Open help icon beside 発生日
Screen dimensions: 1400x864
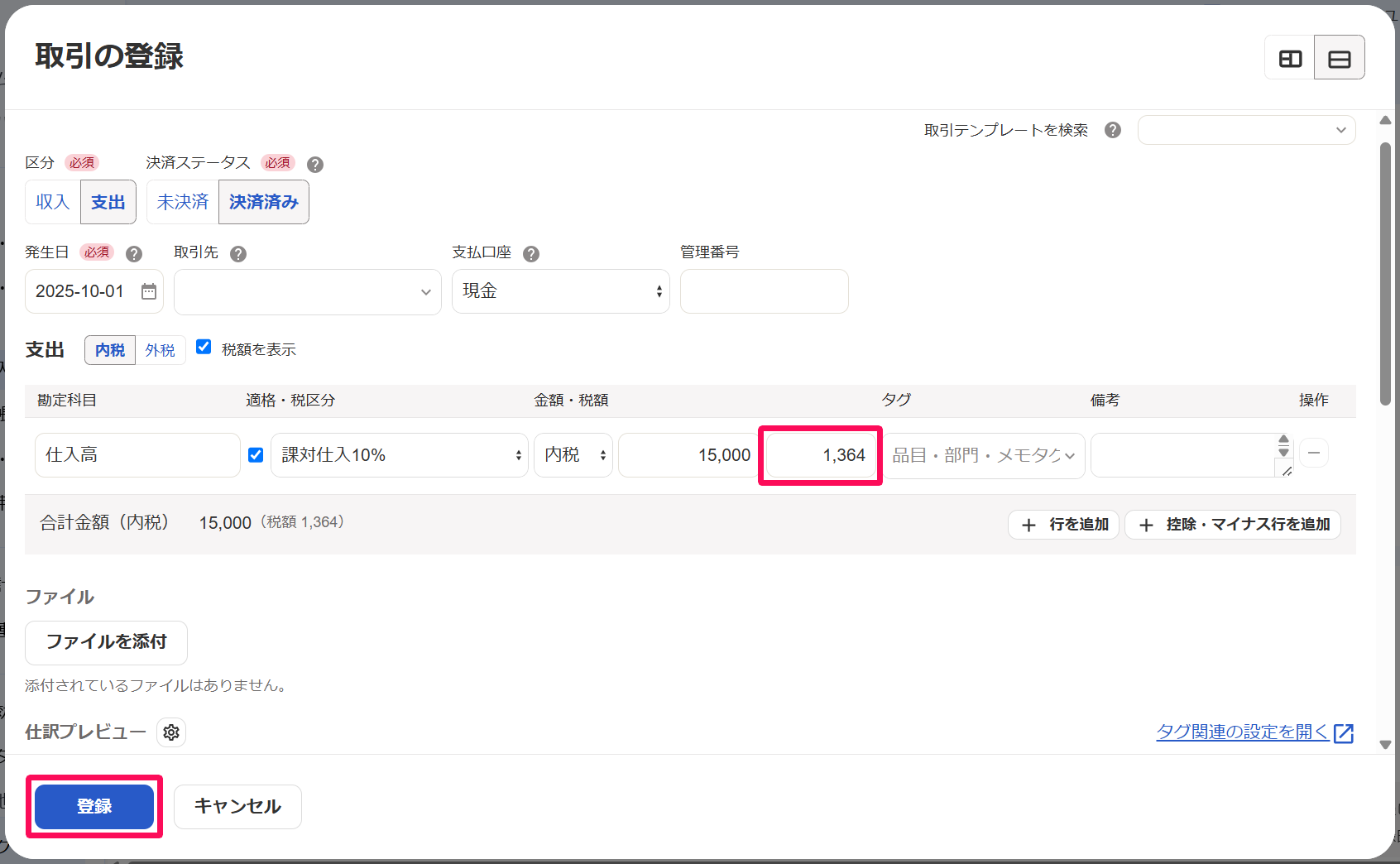[x=134, y=253]
